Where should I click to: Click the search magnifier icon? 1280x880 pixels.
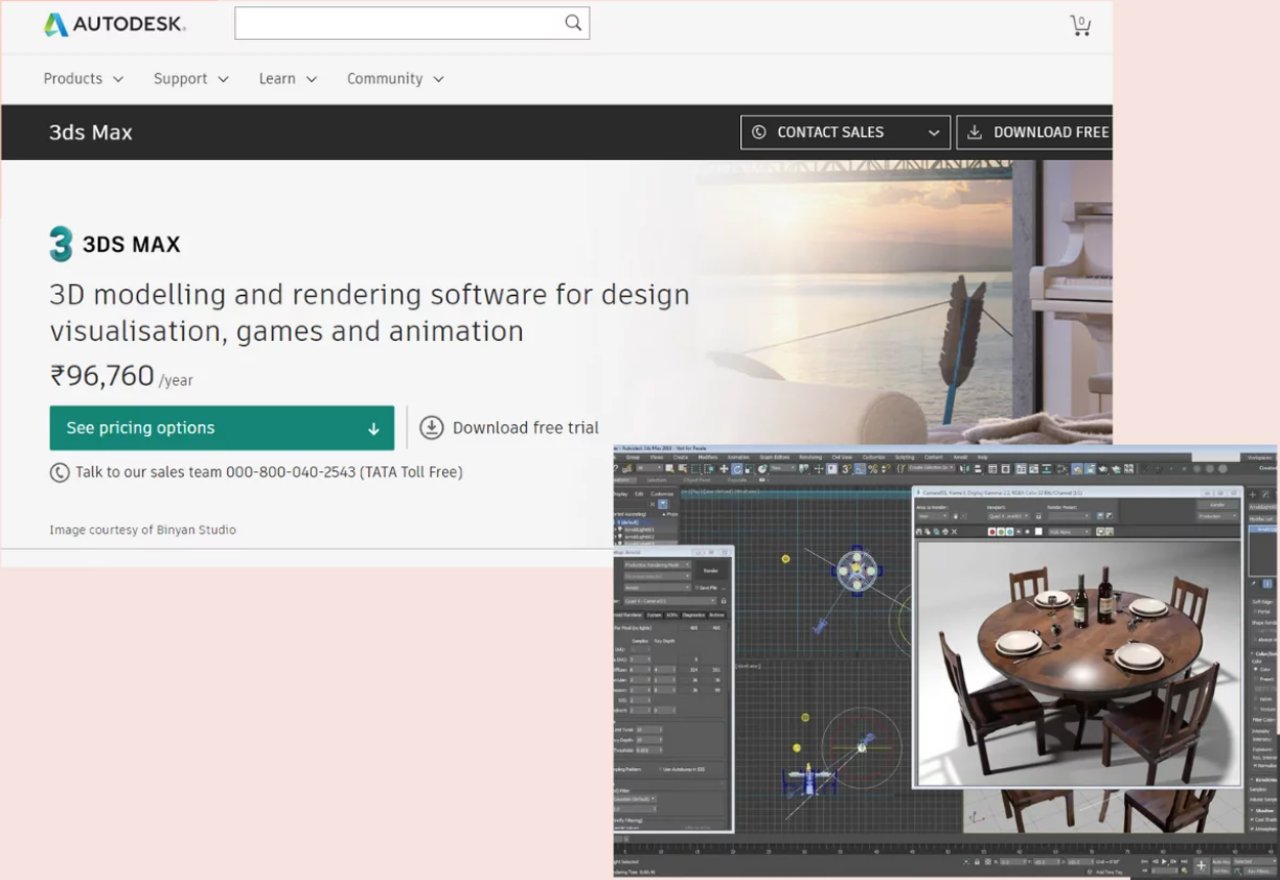573,22
